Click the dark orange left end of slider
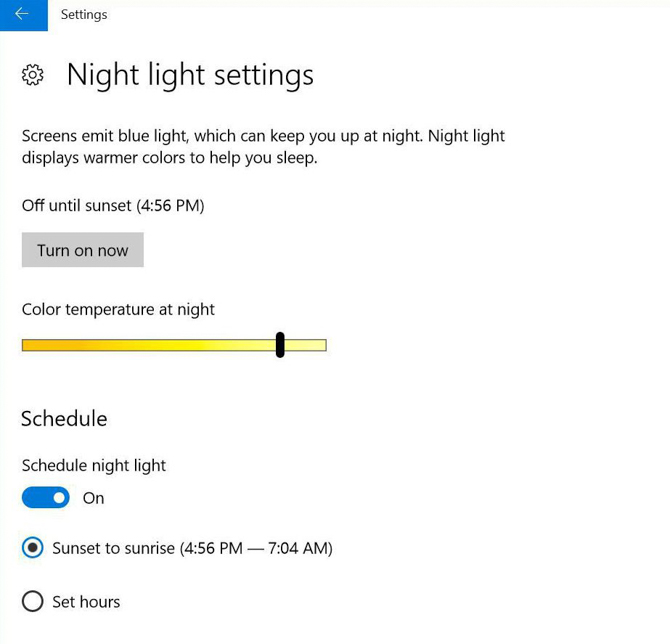This screenshot has width=670, height=644. click(x=30, y=346)
